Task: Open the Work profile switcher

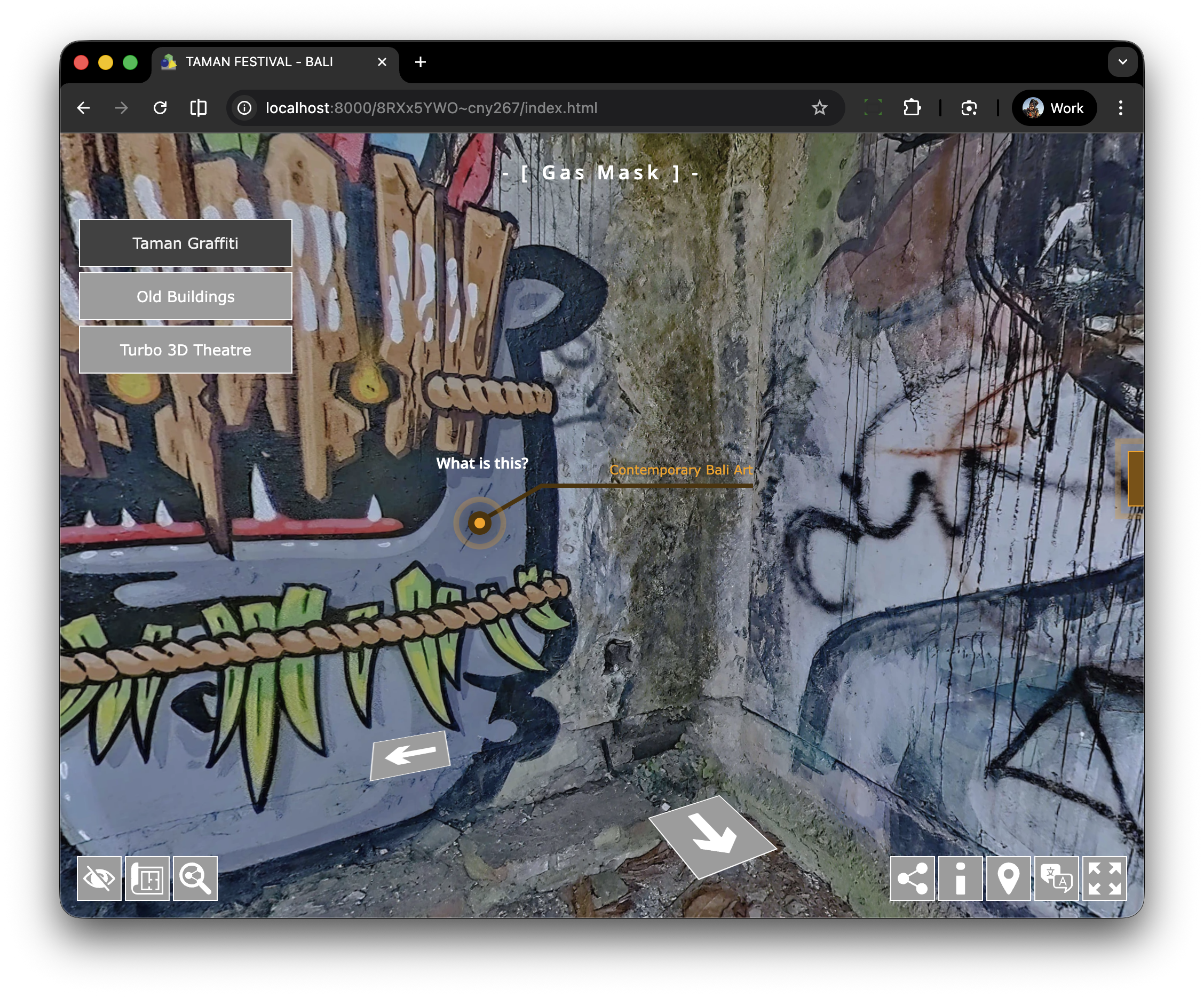Action: click(1054, 108)
